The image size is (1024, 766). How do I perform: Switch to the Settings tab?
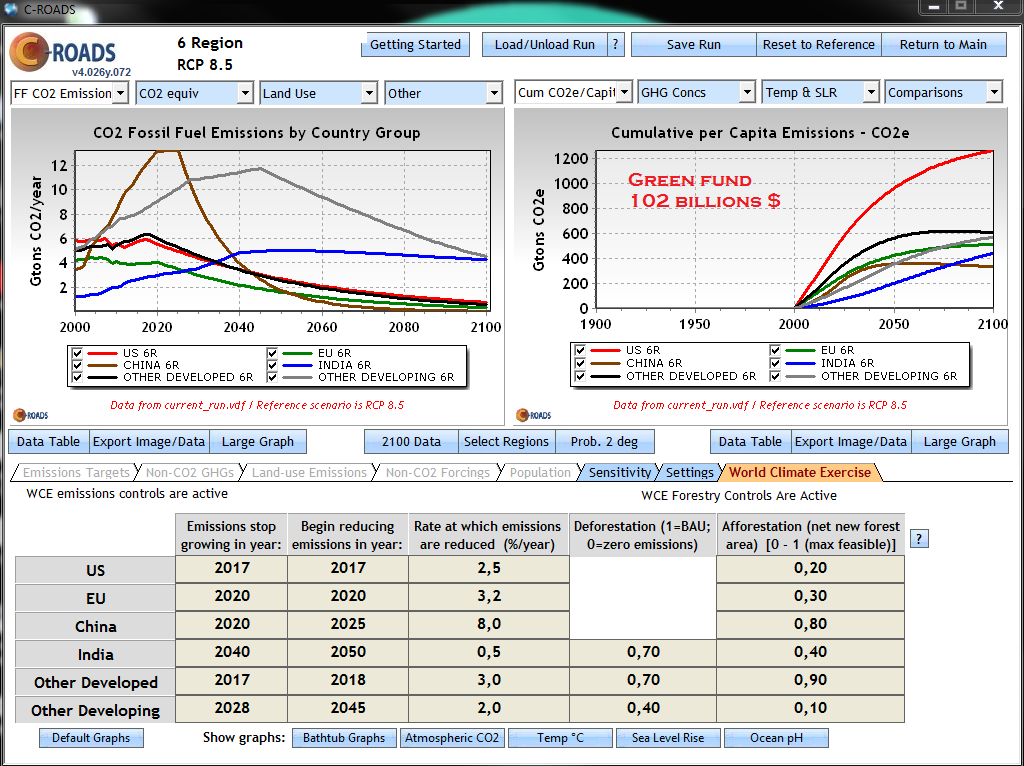pyautogui.click(x=689, y=472)
